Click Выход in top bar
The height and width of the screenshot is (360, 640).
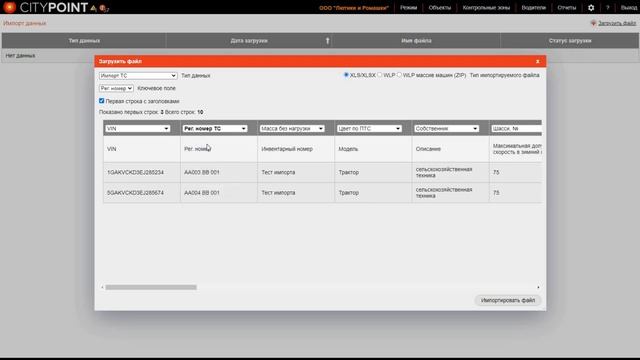(629, 8)
